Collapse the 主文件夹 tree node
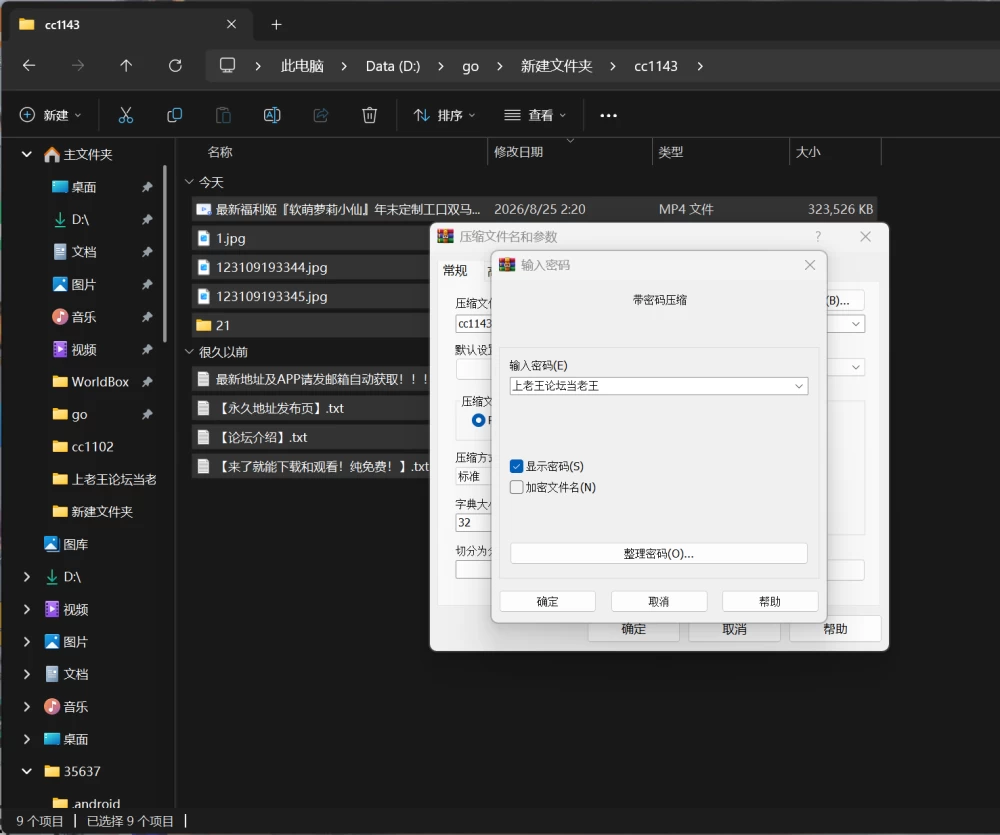1000x835 pixels. pyautogui.click(x=27, y=154)
